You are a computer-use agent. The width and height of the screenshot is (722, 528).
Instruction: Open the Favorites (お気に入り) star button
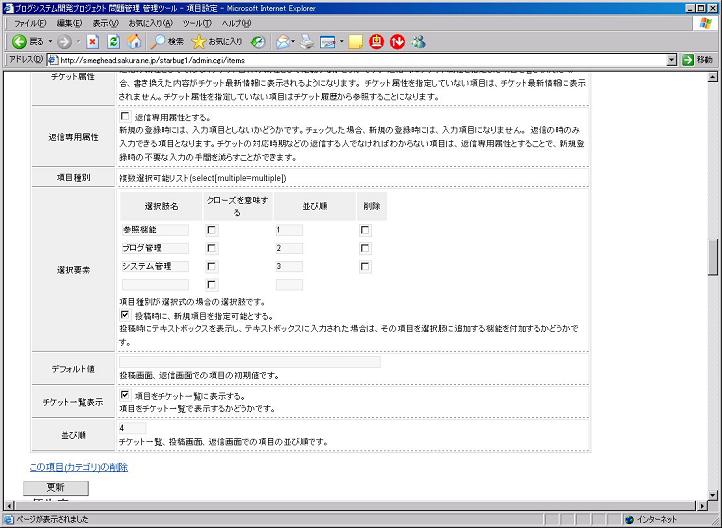217,42
